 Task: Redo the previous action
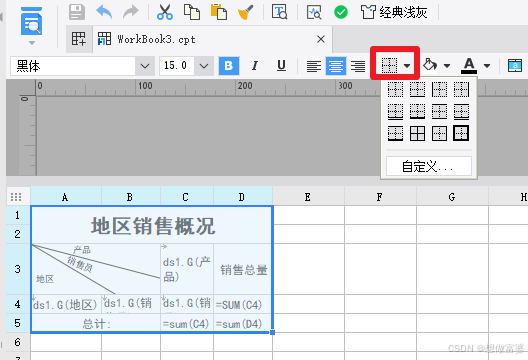click(131, 12)
